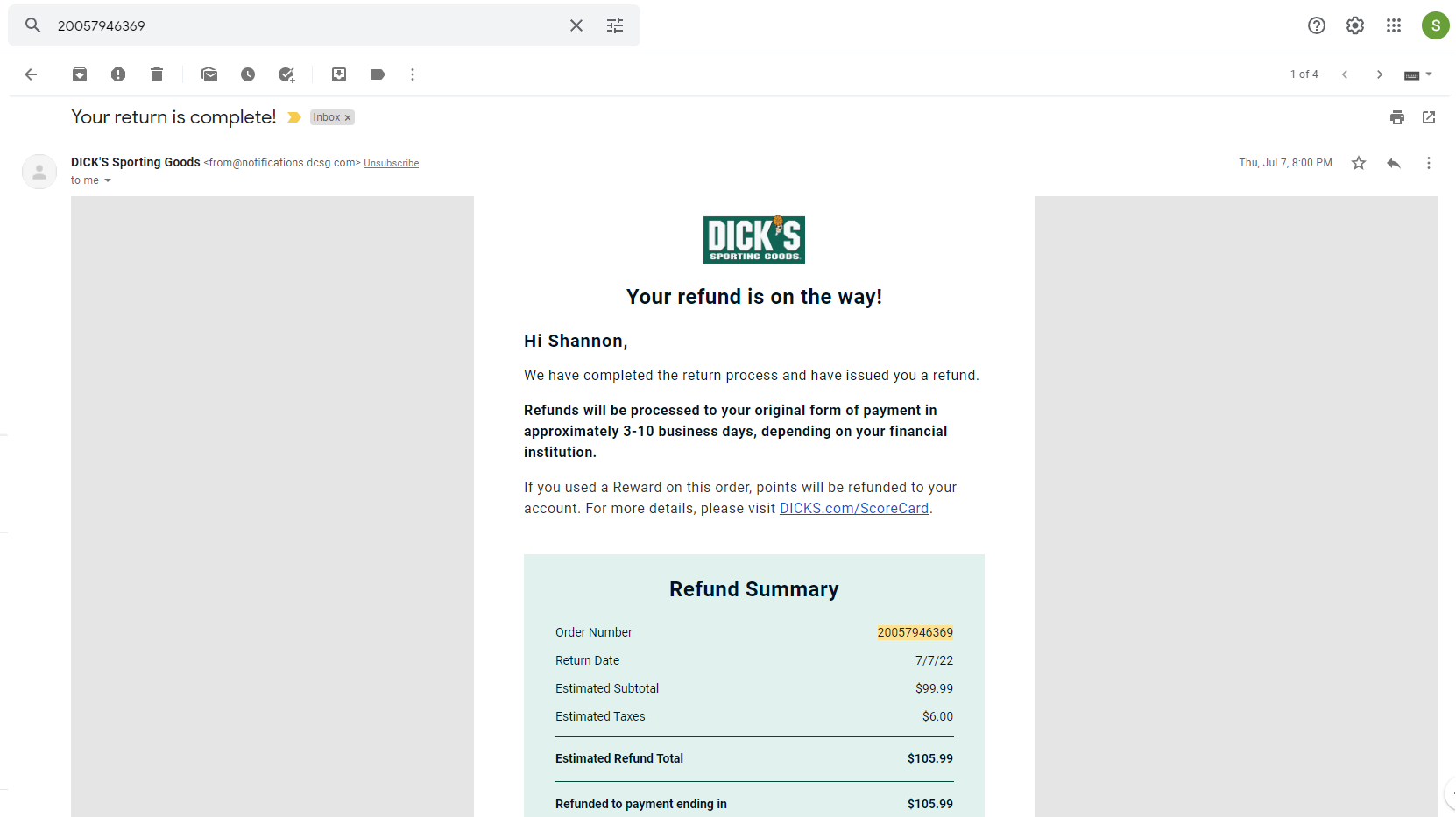Click the greeting 'Hi Shannon,'

click(x=576, y=341)
